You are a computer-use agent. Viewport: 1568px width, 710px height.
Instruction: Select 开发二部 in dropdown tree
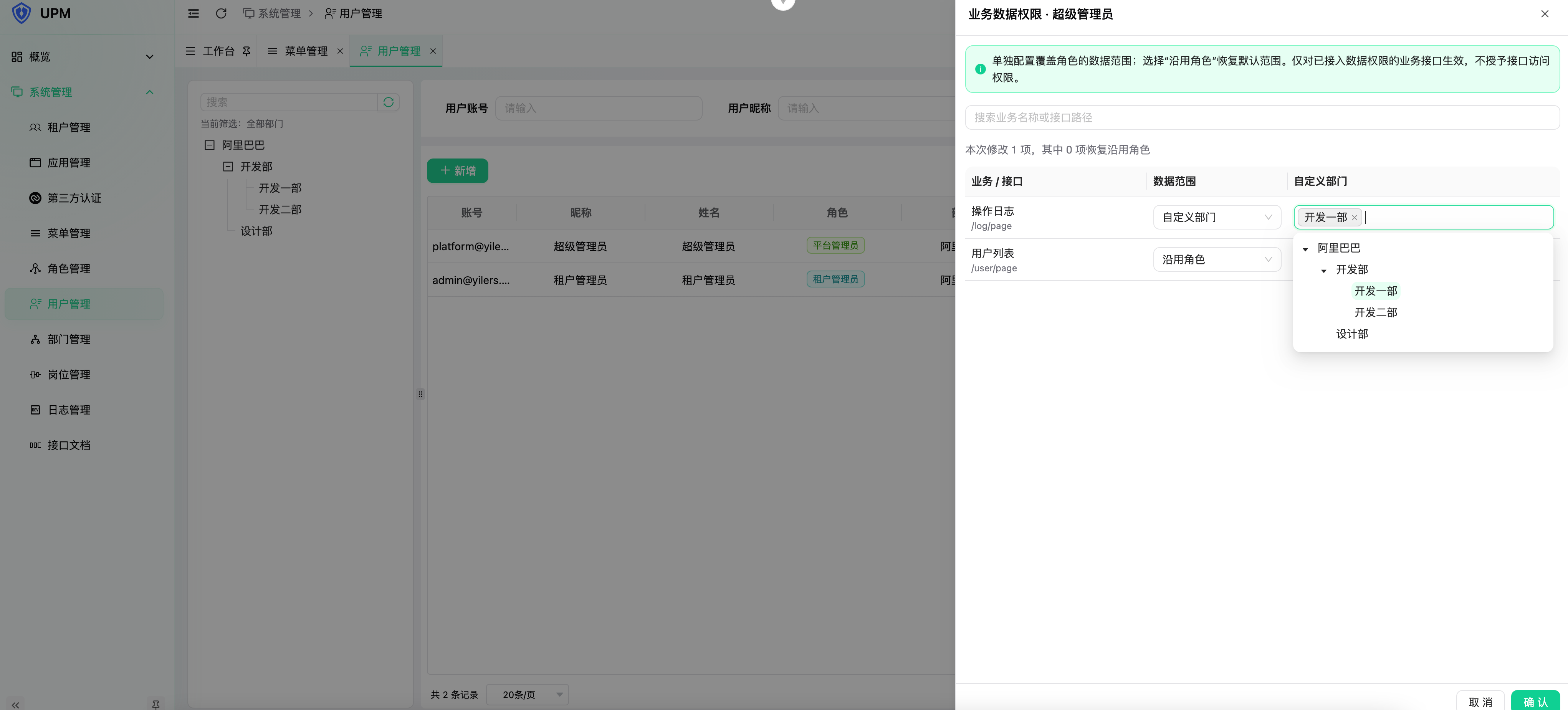(x=1376, y=312)
